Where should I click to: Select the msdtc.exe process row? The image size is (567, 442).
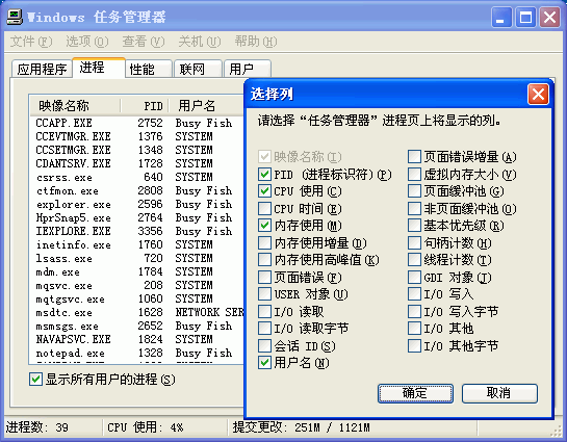click(137, 312)
